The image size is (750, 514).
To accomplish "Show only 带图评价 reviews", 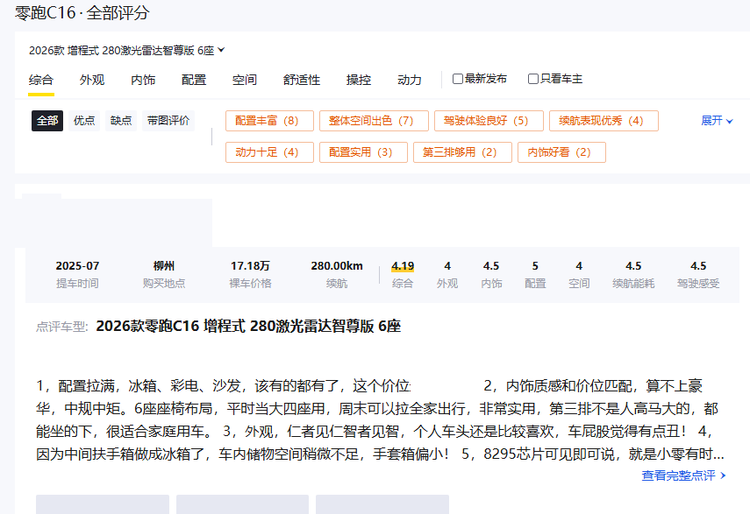I will [168, 120].
